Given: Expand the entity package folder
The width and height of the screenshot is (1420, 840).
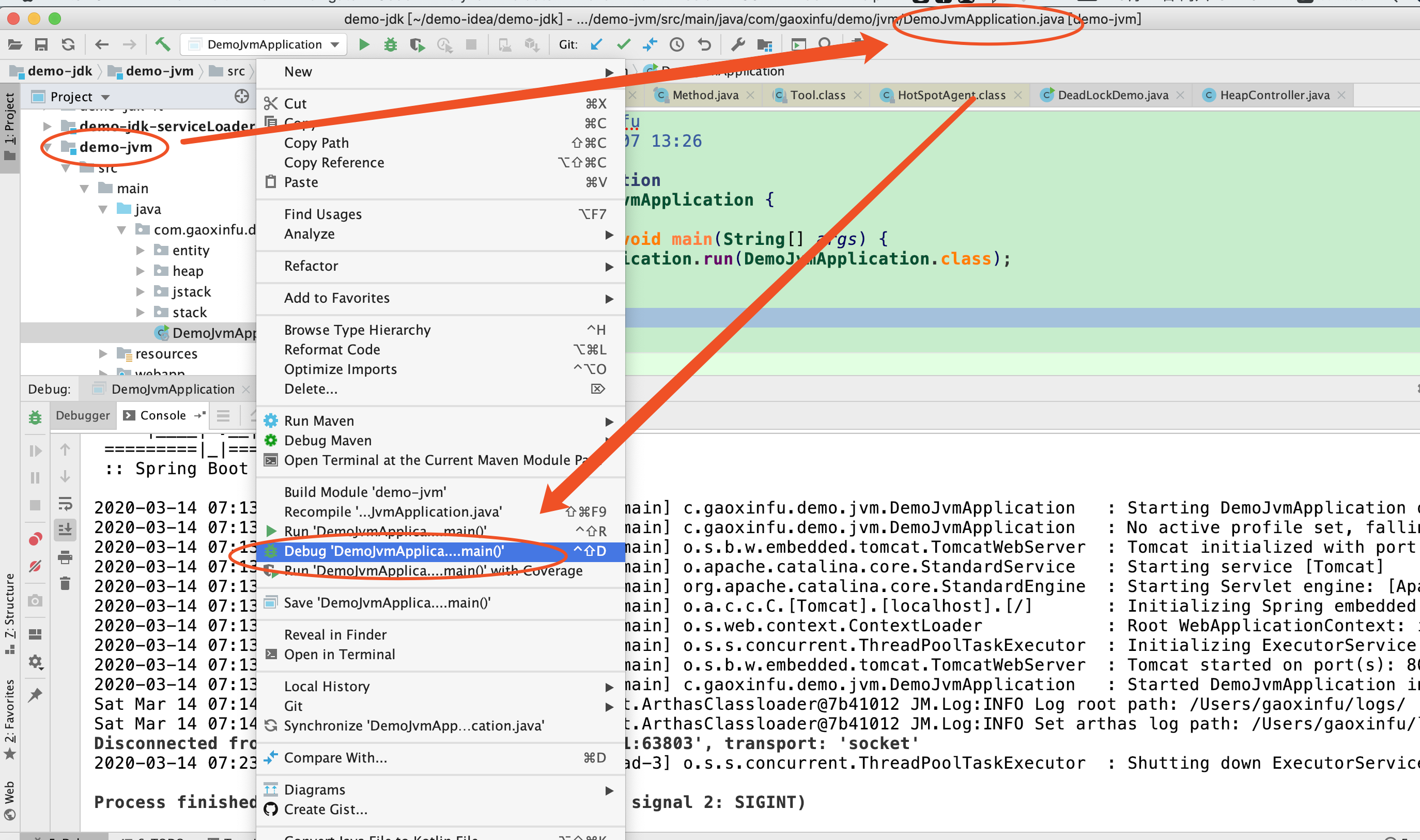Looking at the screenshot, I should pos(141,250).
